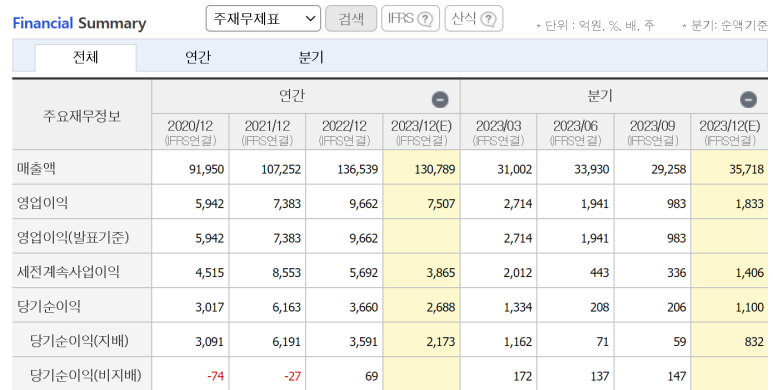Viewport: 773px width, 390px height.
Task: Click the 영업이익 row label
Action: click(x=42, y=203)
